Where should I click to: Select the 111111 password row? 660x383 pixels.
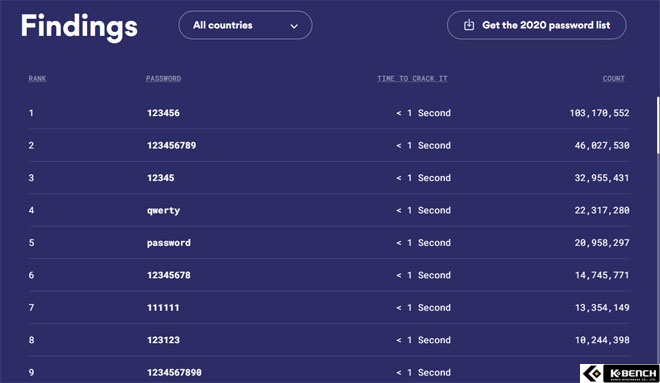coord(329,308)
